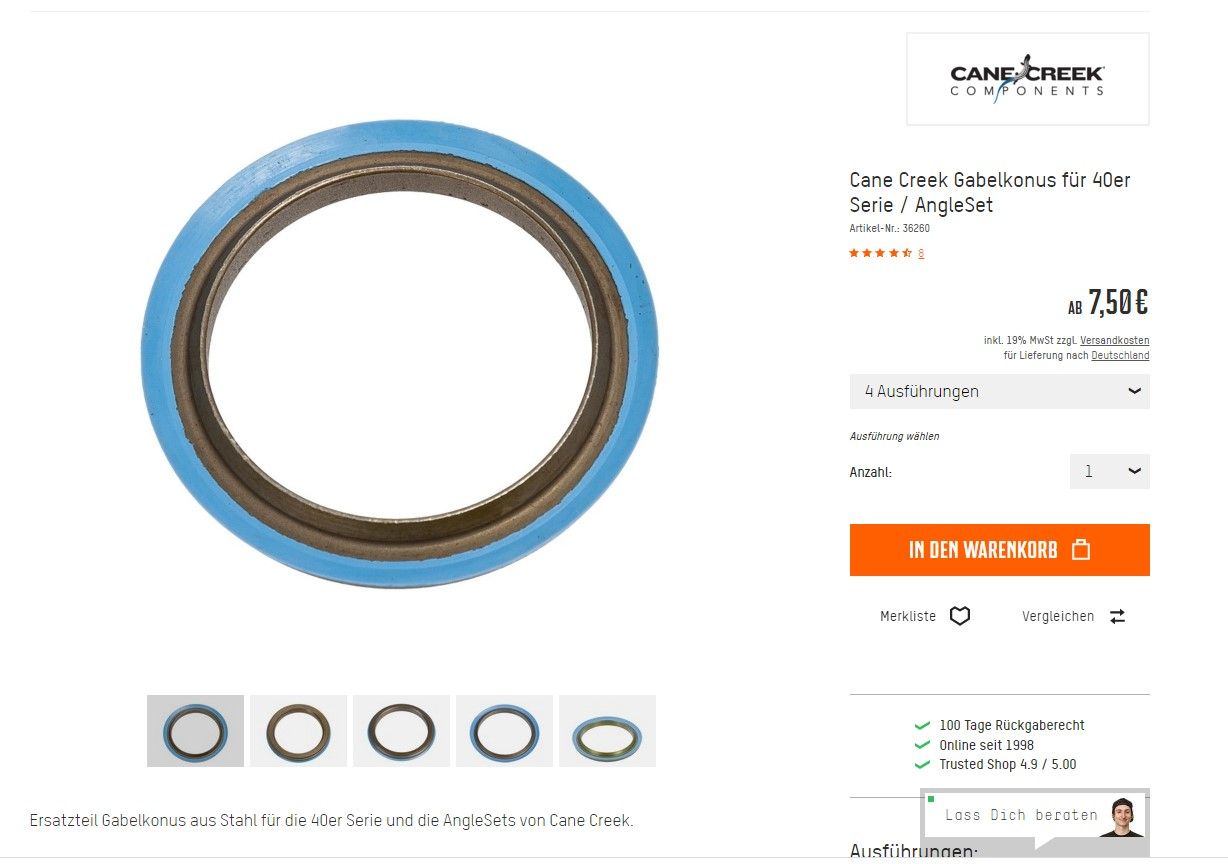Viewport: 1228px width, 864px height.
Task: Select the first blue ring thumbnail
Action: [x=195, y=731]
